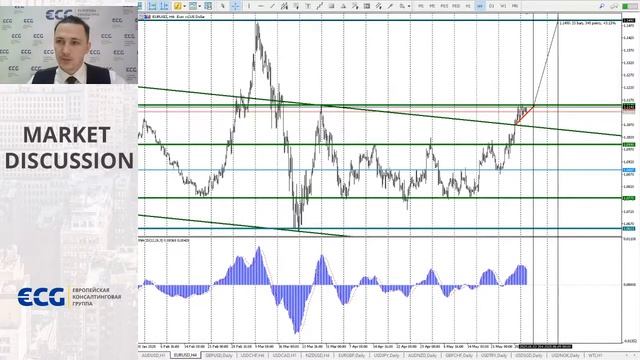Select the EURUSD,H4 chart tab

pos(186,356)
